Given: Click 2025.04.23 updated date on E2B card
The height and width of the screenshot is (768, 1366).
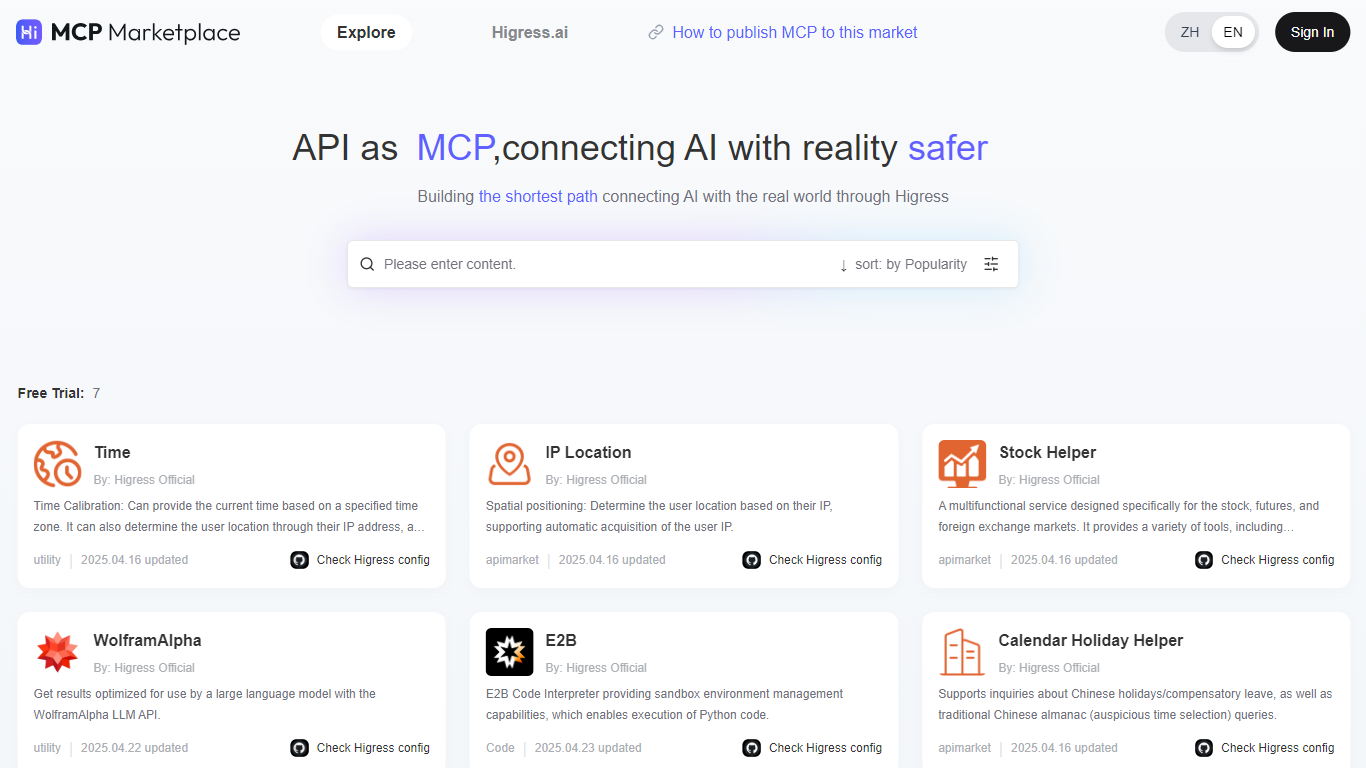Looking at the screenshot, I should pos(588,748).
